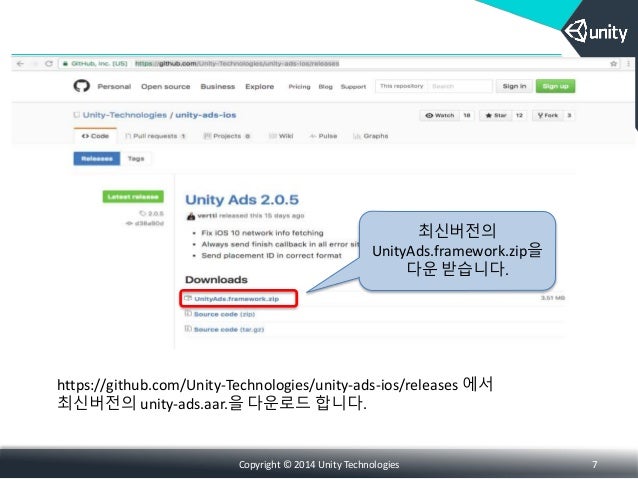
Task: Click vertti's avatar icon
Action: [190, 216]
